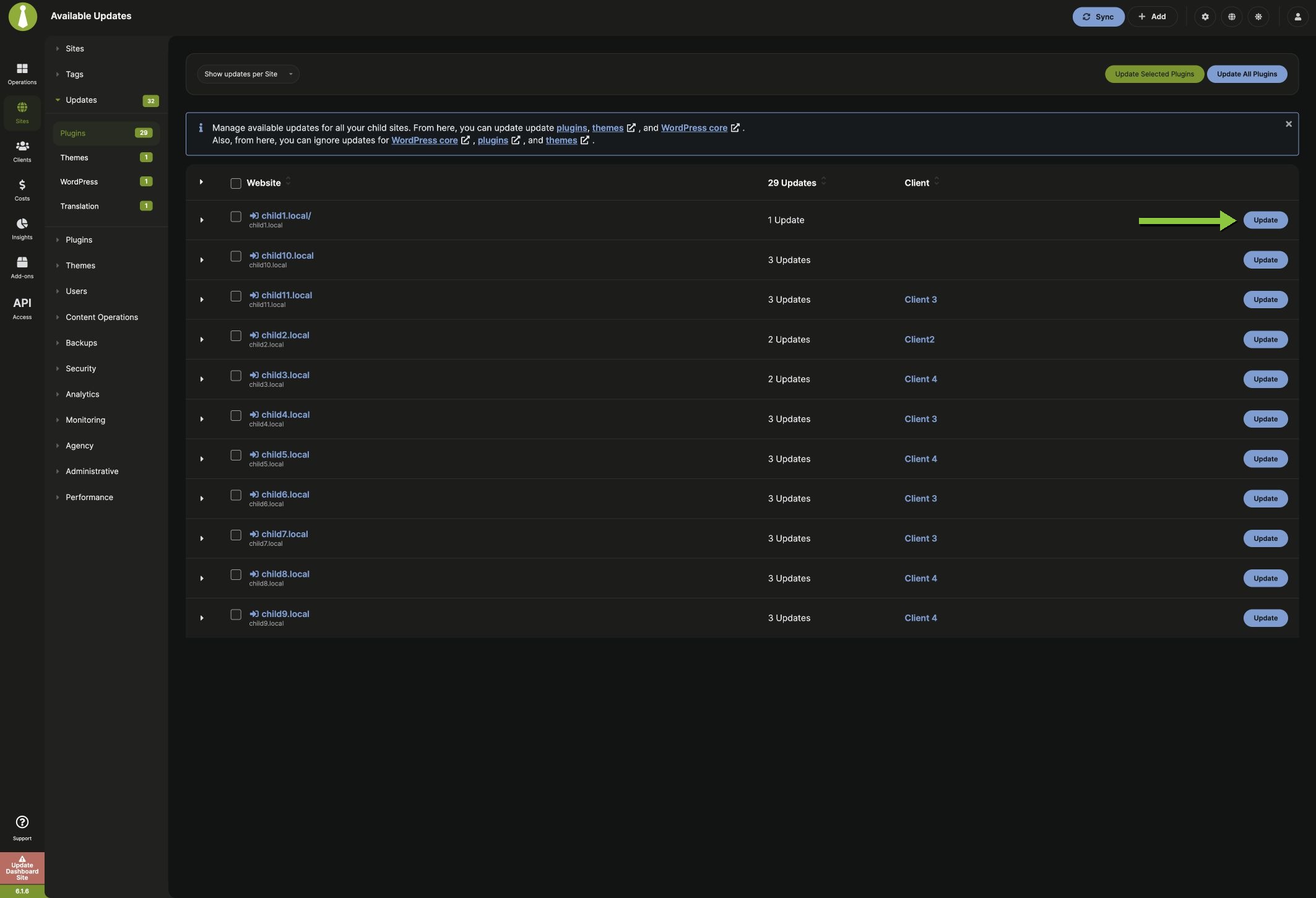Check the child4.local row checkbox
The height and width of the screenshot is (898, 1316).
point(236,415)
